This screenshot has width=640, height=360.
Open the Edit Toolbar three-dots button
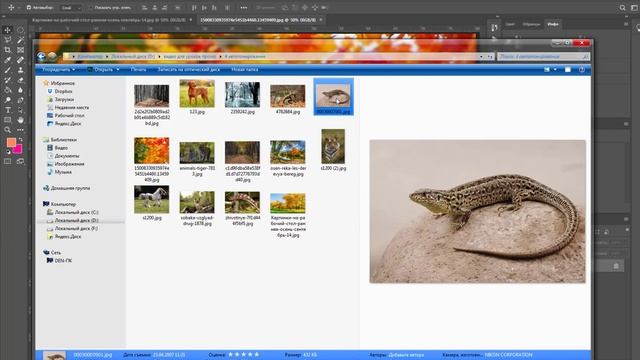click(x=20, y=130)
